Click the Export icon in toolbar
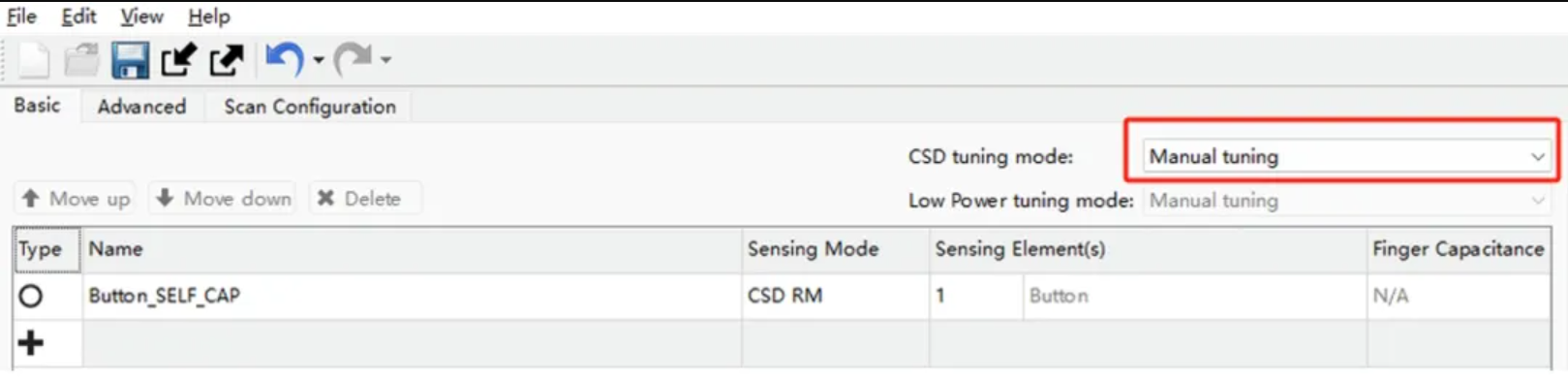This screenshot has height=378, width=1568. tap(227, 60)
